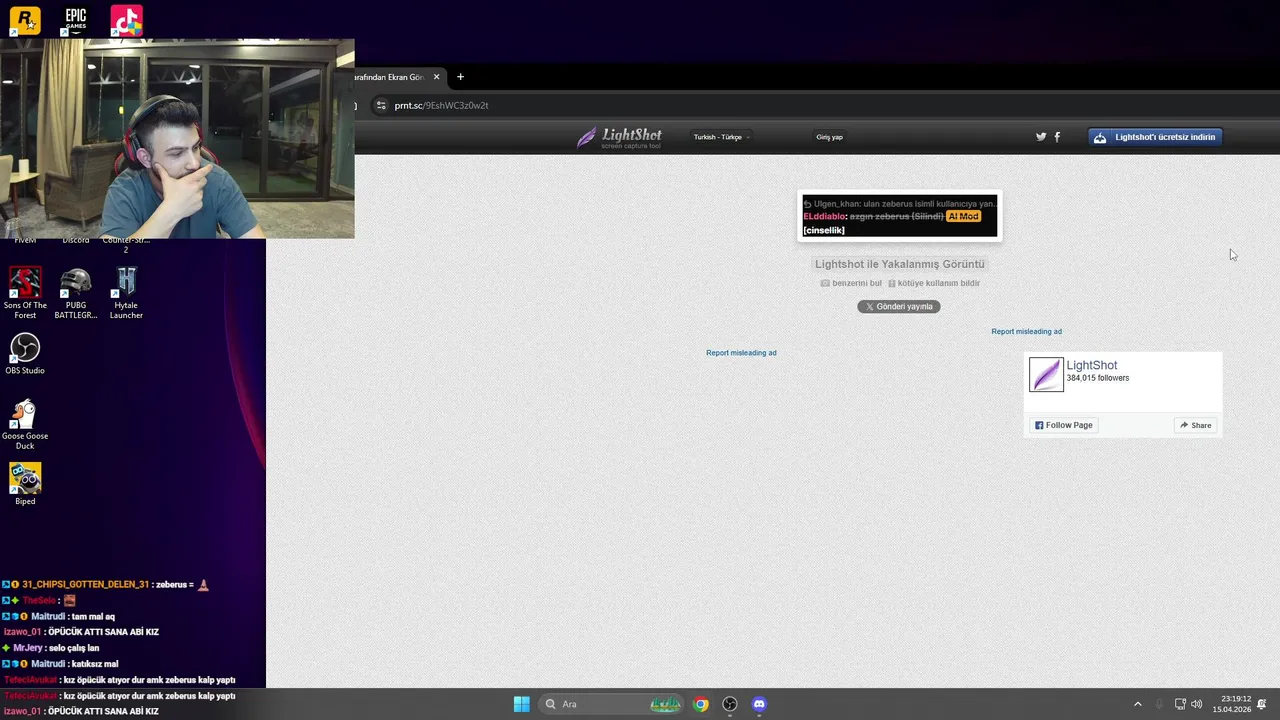Click the "Giriş yap" login link
The image size is (1280, 720).
[x=829, y=137]
